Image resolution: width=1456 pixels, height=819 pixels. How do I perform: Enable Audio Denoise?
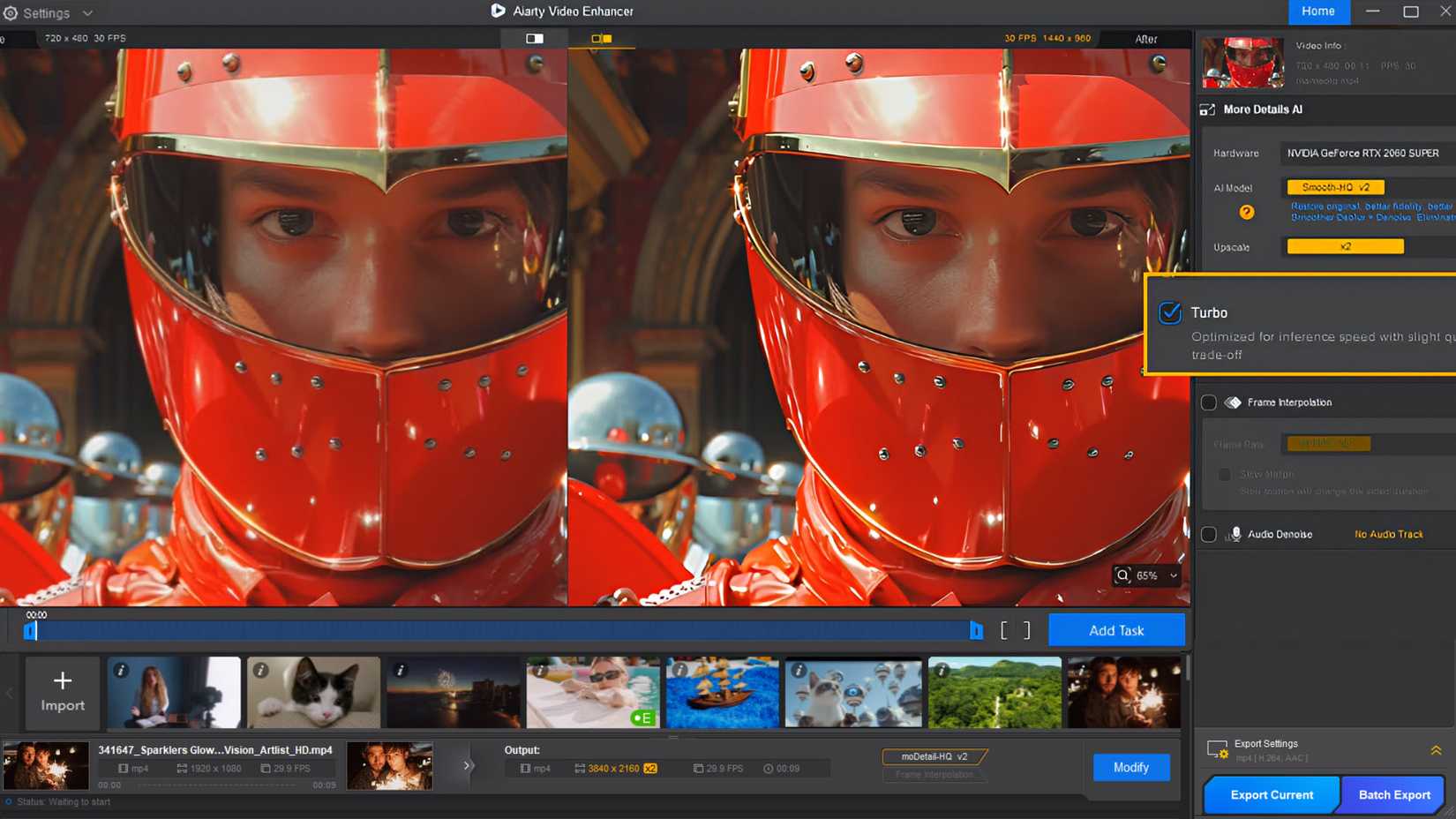pos(1209,534)
